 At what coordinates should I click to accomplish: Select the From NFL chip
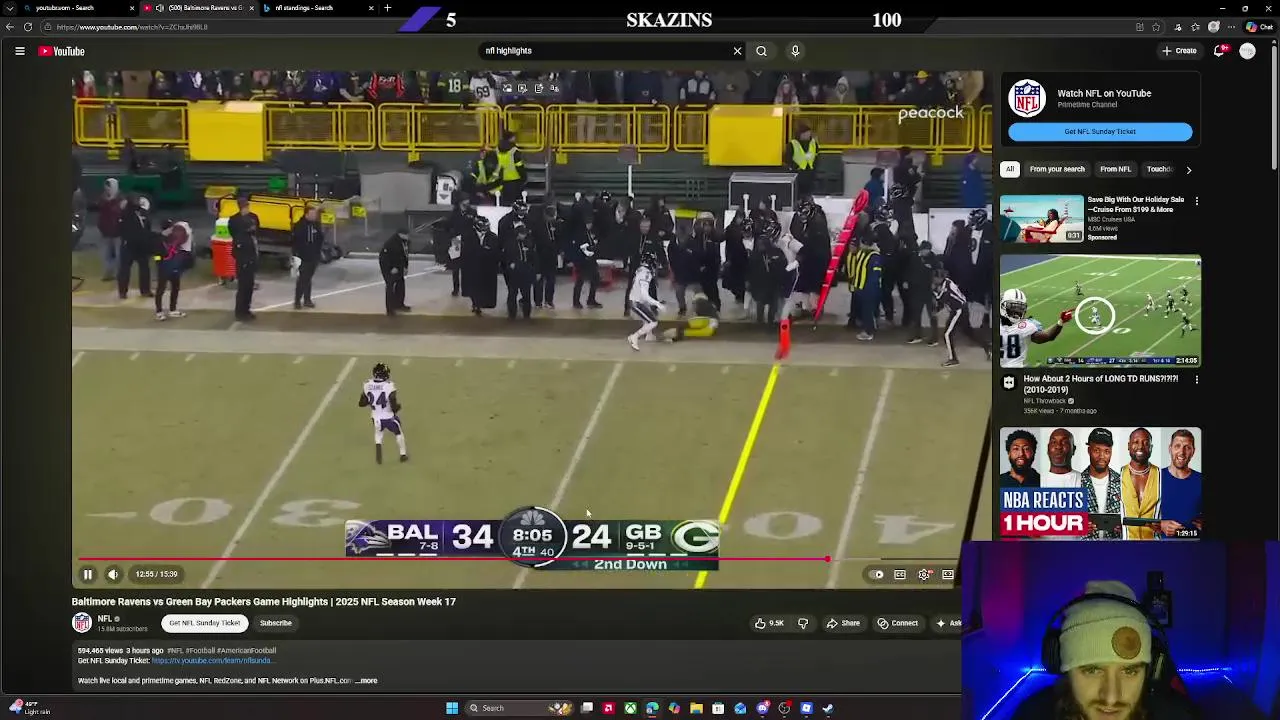pos(1115,169)
